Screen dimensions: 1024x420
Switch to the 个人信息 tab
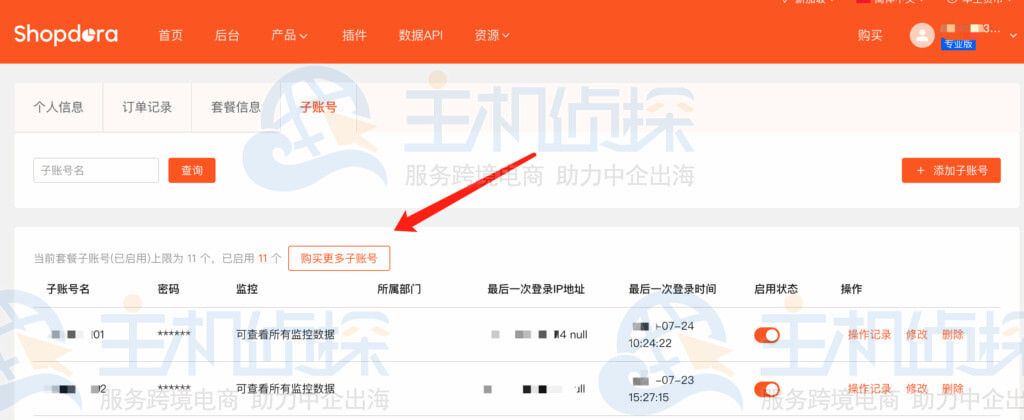coord(59,107)
